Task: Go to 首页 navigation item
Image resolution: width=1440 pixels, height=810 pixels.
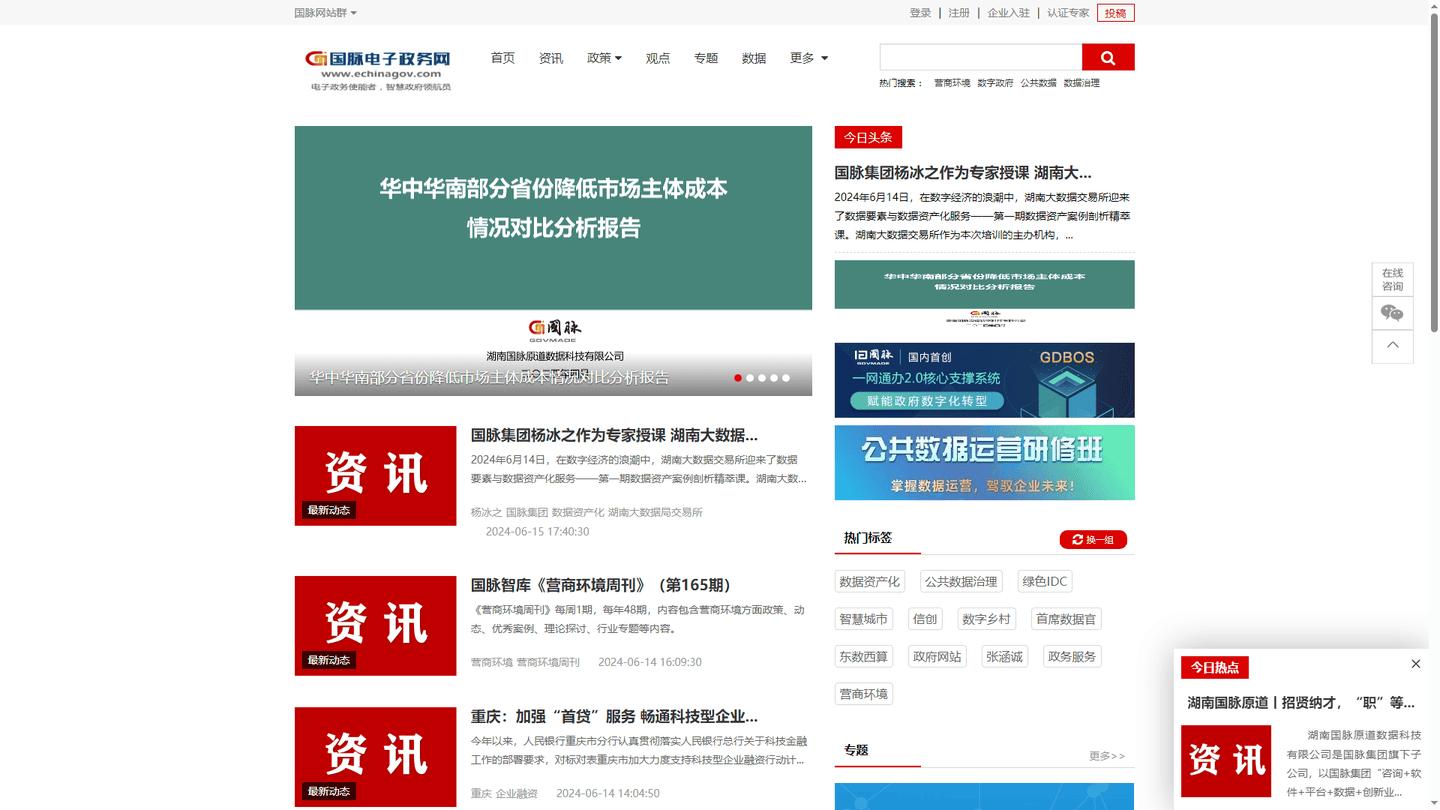Action: pyautogui.click(x=503, y=58)
